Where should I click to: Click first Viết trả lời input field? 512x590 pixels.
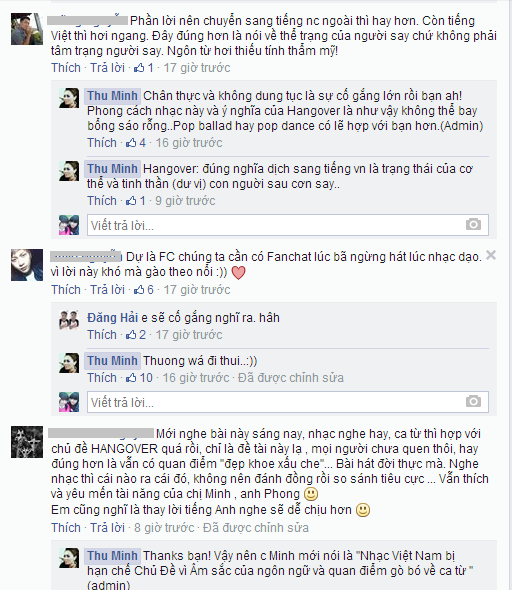[x=288, y=225]
